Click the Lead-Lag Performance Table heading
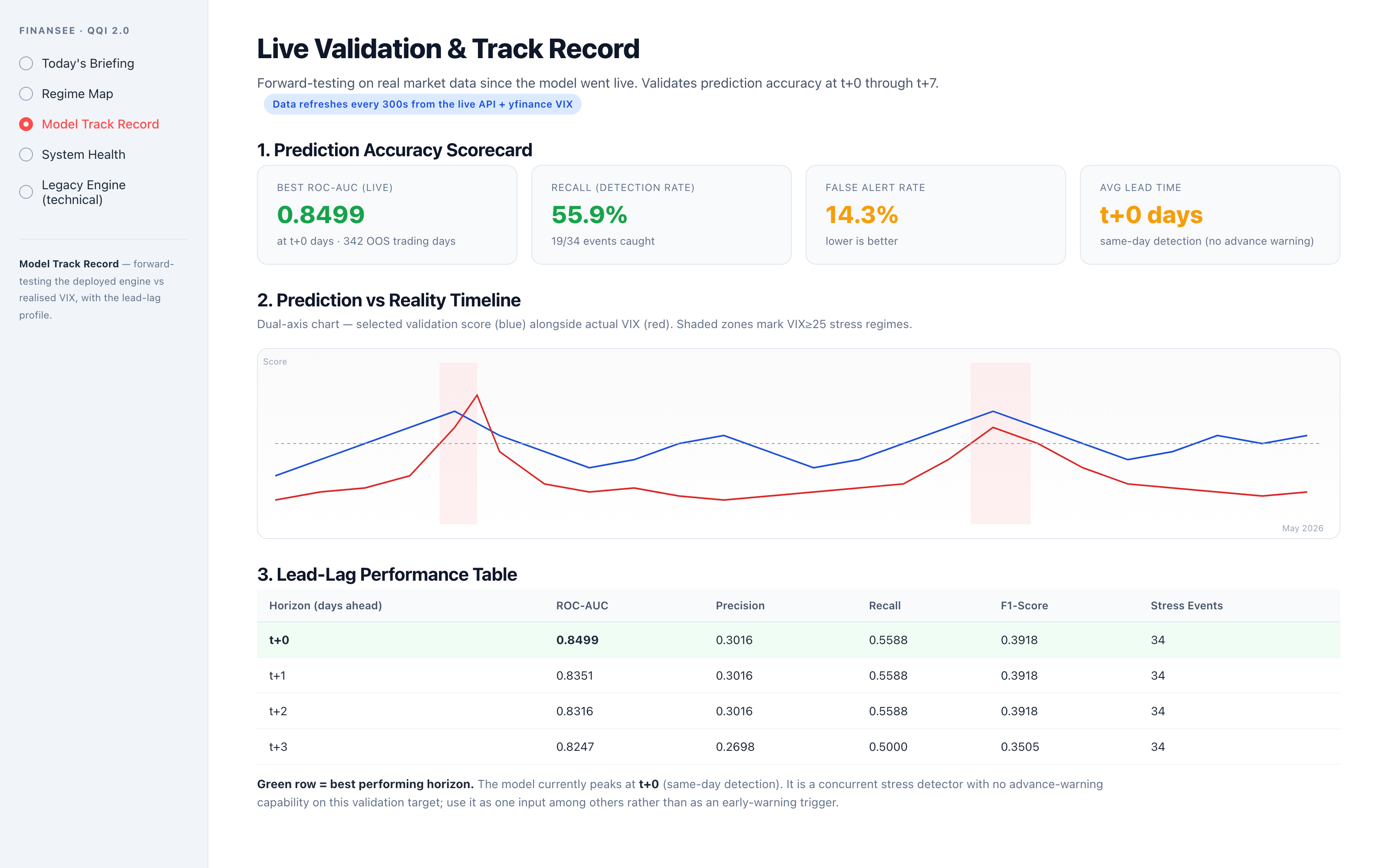The height and width of the screenshot is (868, 1389). point(387,575)
